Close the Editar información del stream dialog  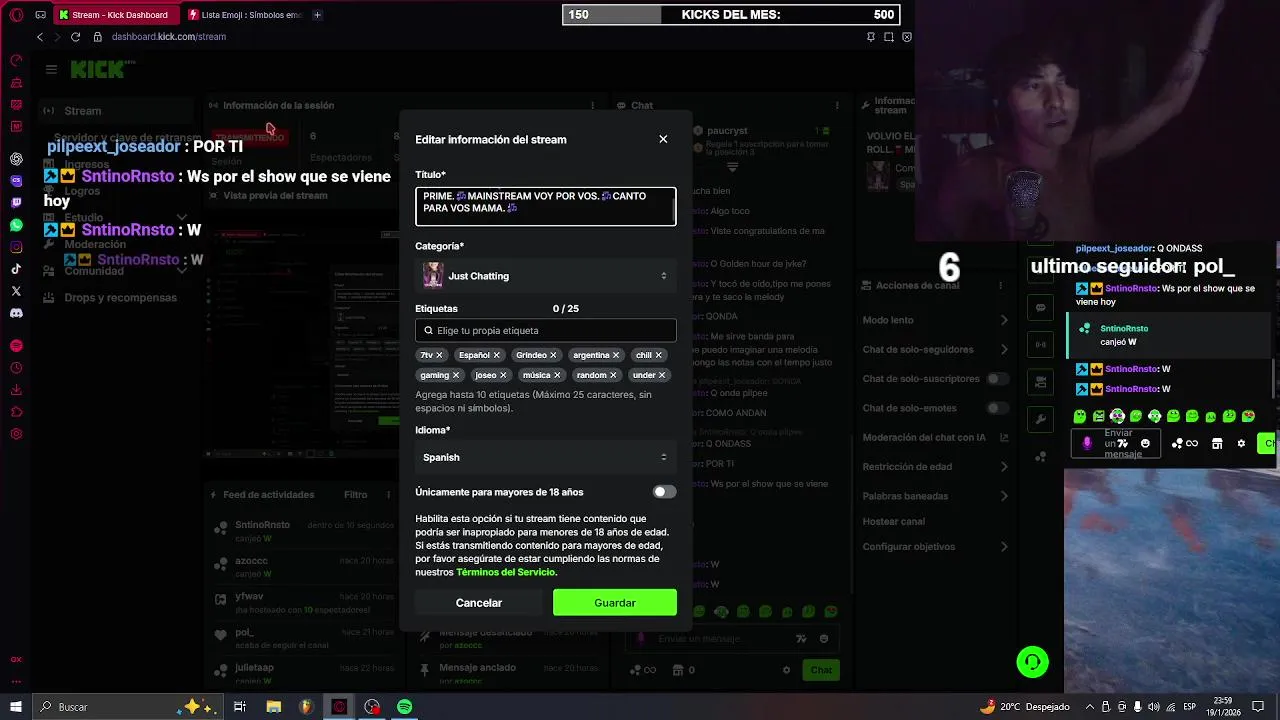pos(663,139)
